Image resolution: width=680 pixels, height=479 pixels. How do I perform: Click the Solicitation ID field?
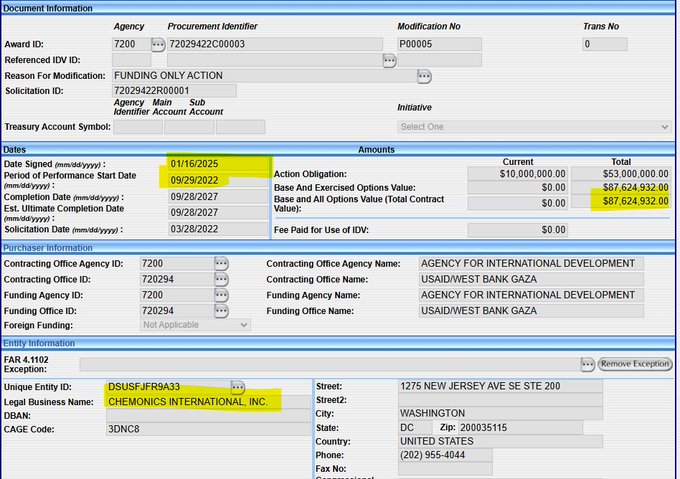[x=174, y=91]
